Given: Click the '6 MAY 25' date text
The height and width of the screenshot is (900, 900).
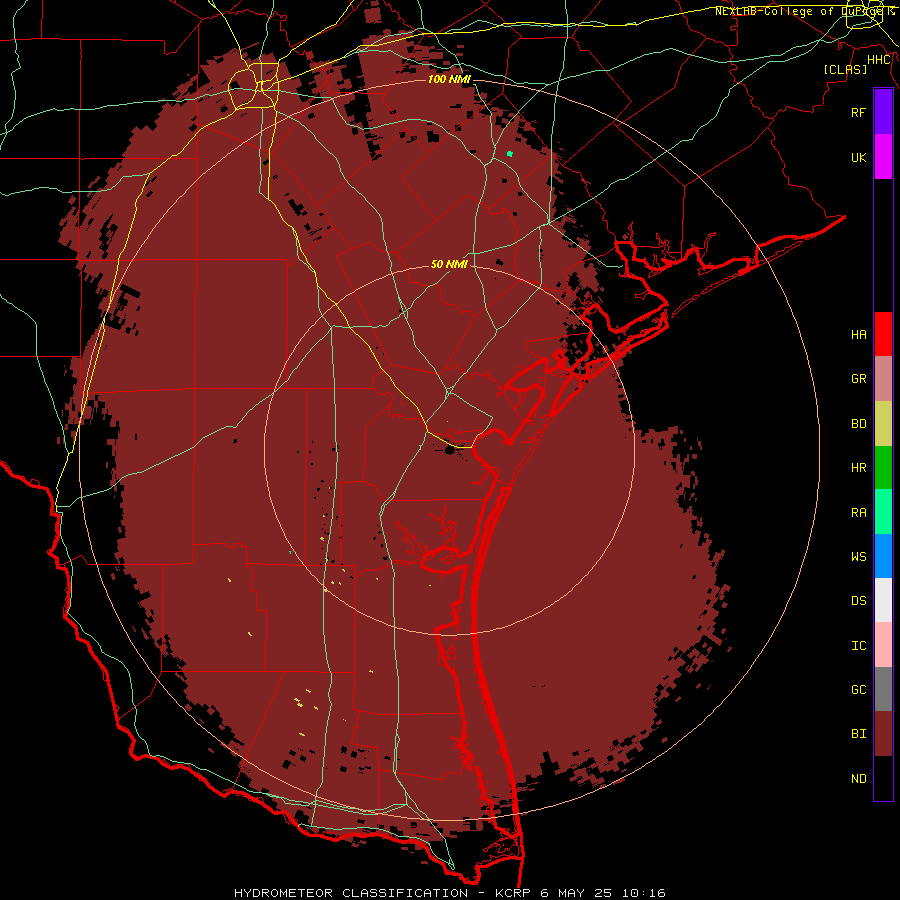Looking at the screenshot, I should click(576, 893).
